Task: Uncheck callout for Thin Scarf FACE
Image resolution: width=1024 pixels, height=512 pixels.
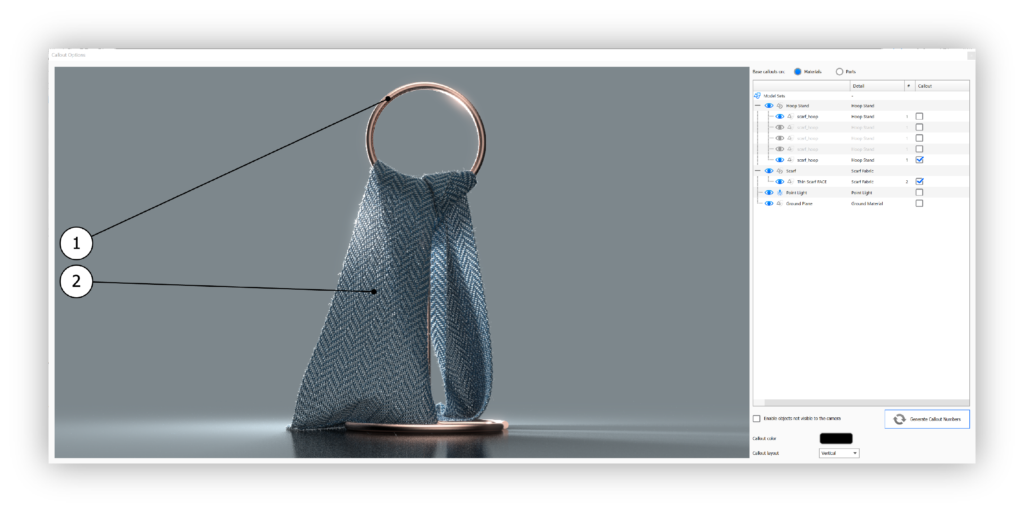Action: [x=919, y=181]
